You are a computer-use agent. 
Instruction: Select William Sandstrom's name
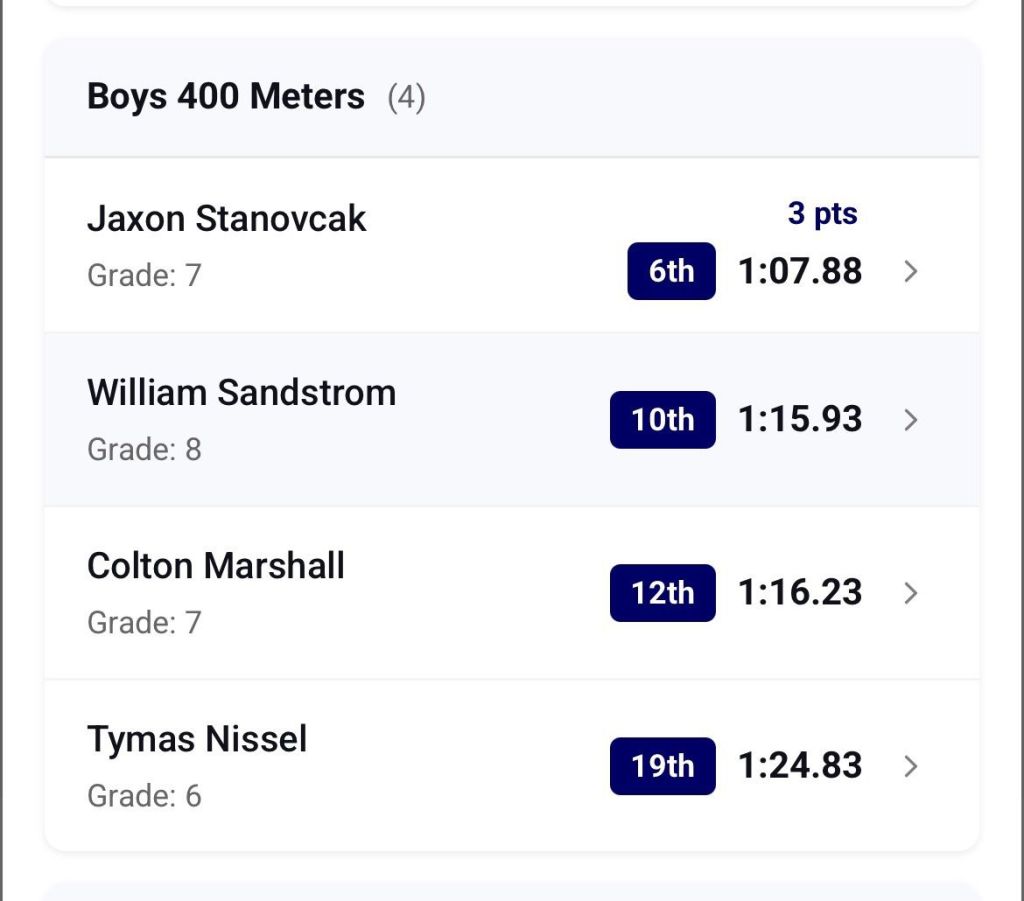(241, 392)
